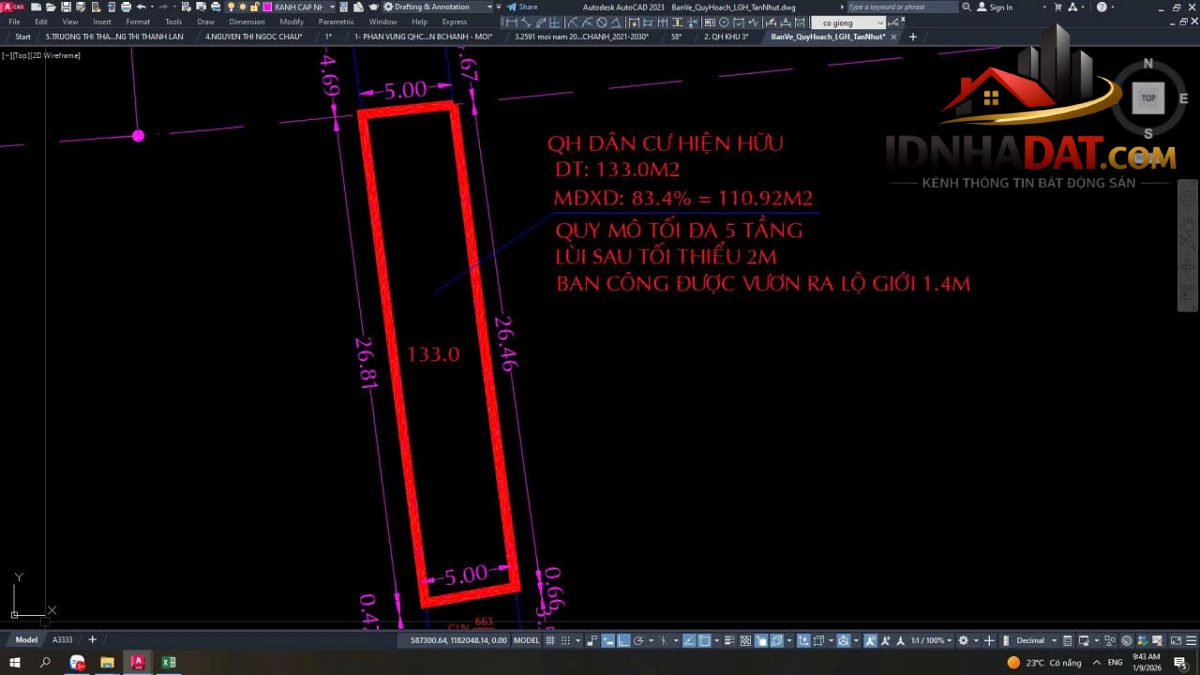The image size is (1200, 675).
Task: Toggle MODEL space button in status bar
Action: click(x=526, y=640)
